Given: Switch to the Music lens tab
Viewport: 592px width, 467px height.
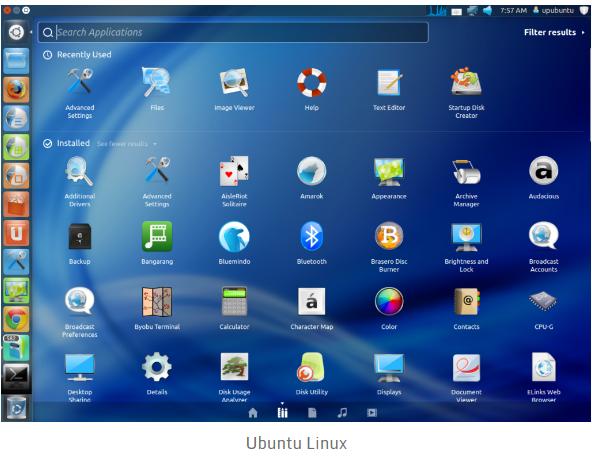Looking at the screenshot, I should [x=342, y=413].
